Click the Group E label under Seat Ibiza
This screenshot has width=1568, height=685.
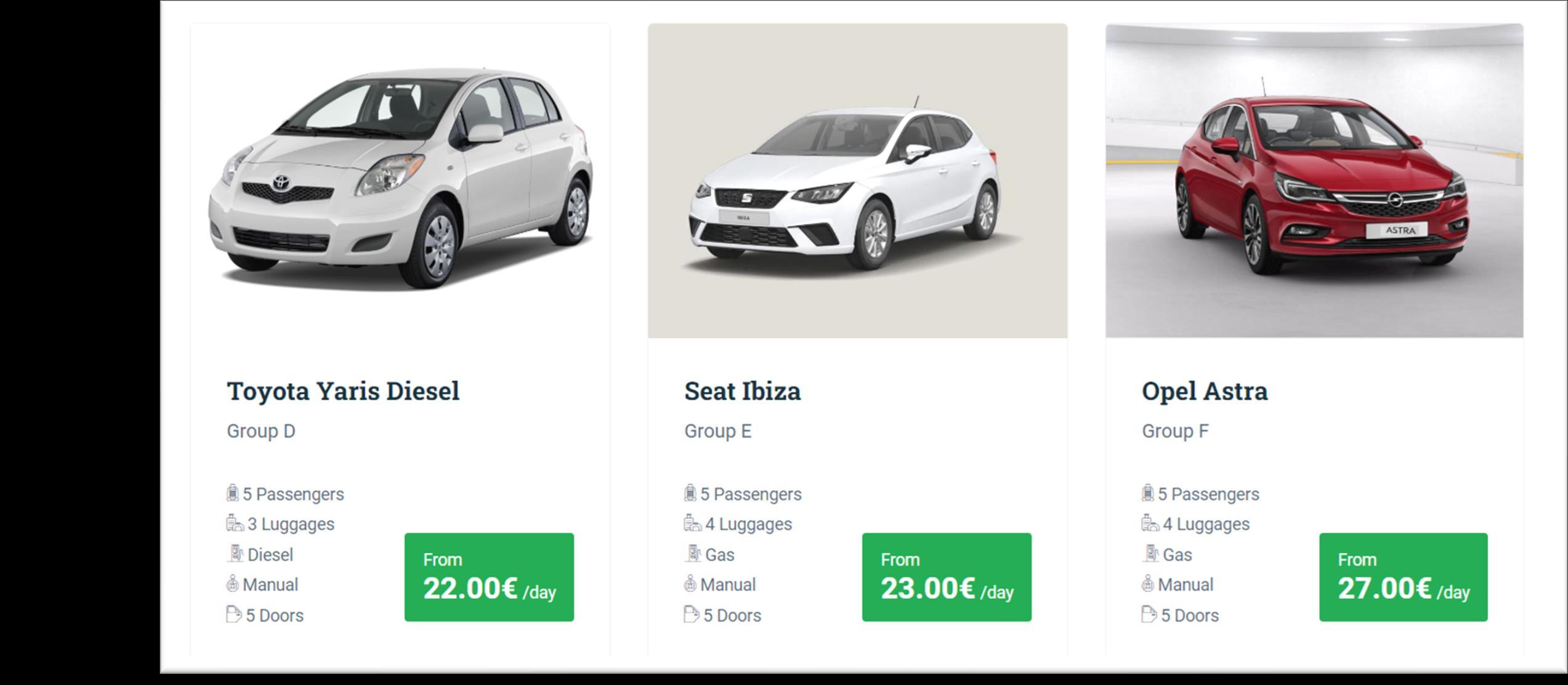click(717, 431)
